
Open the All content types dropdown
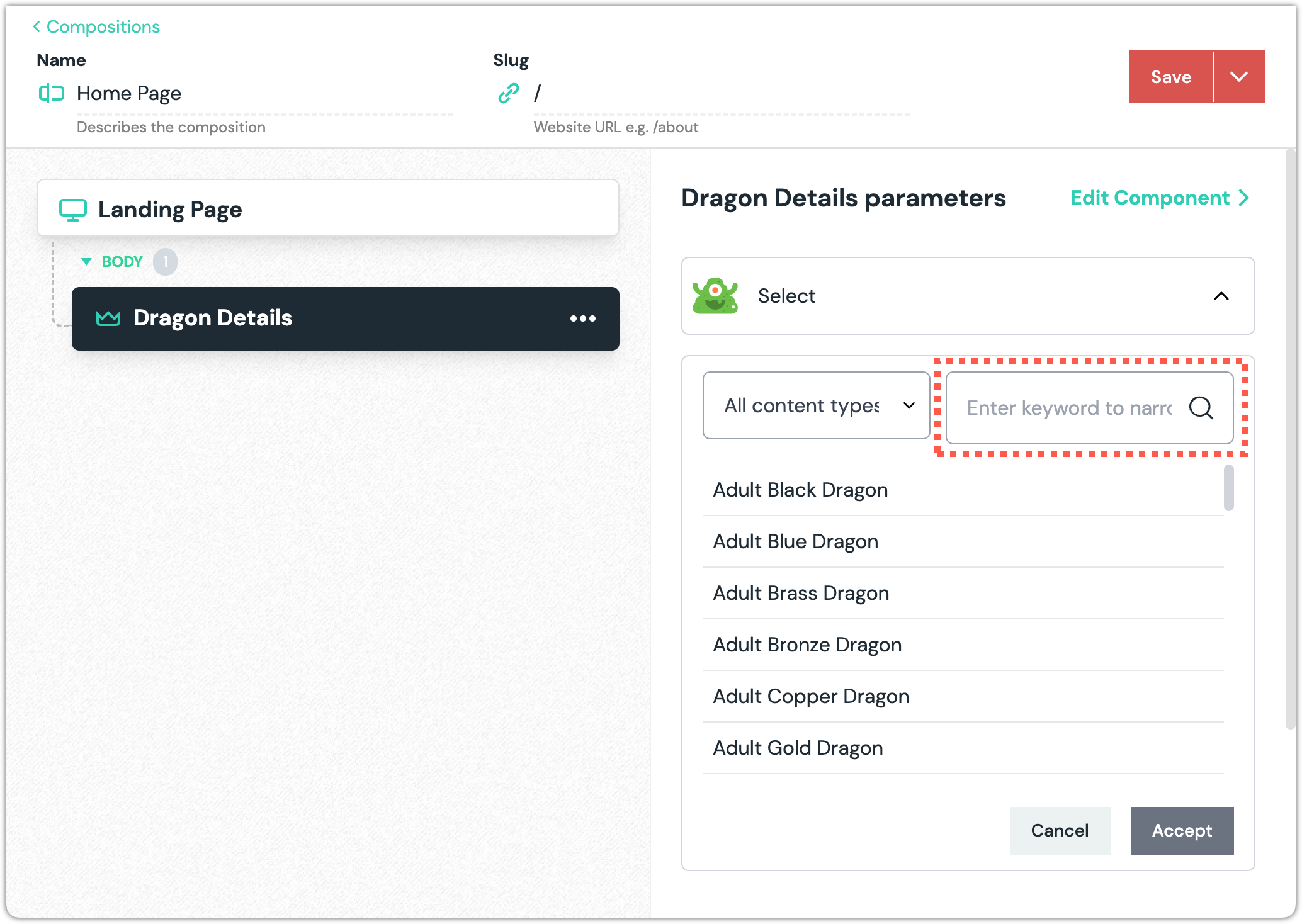click(816, 406)
